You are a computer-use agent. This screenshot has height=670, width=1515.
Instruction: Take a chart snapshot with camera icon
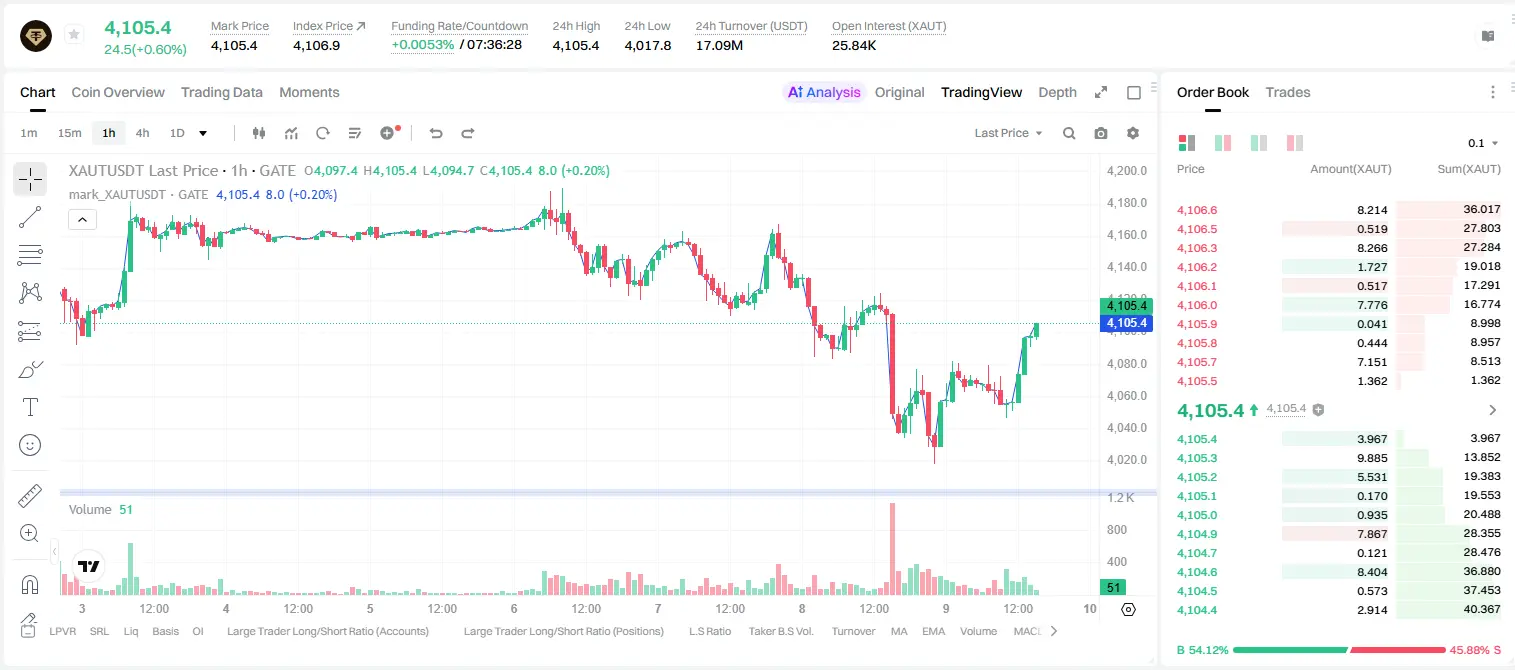[x=1101, y=133]
